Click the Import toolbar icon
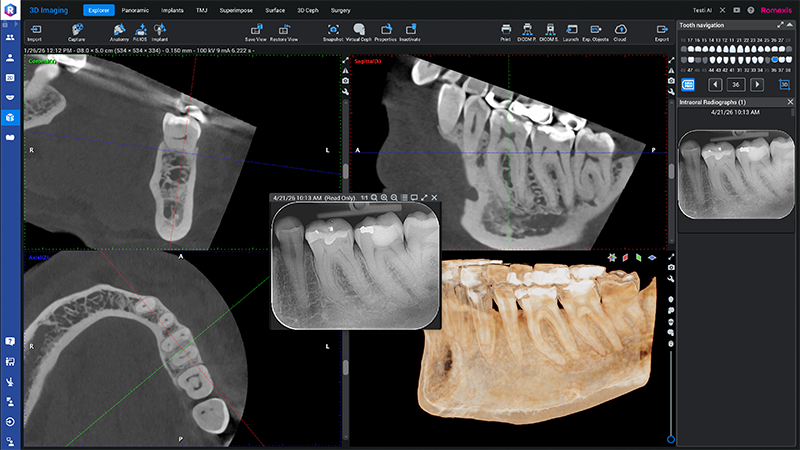This screenshot has height=450, width=800. tap(35, 32)
